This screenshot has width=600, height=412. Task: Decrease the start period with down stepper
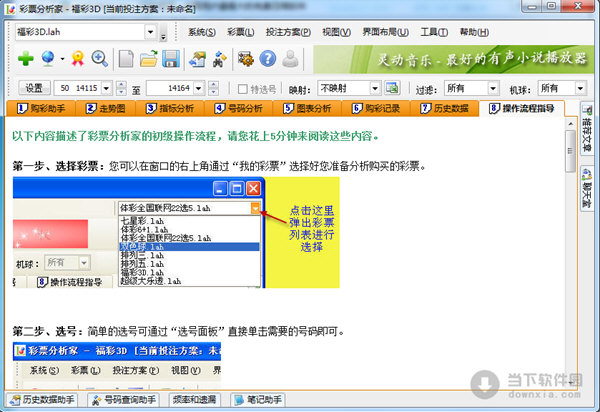click(121, 92)
